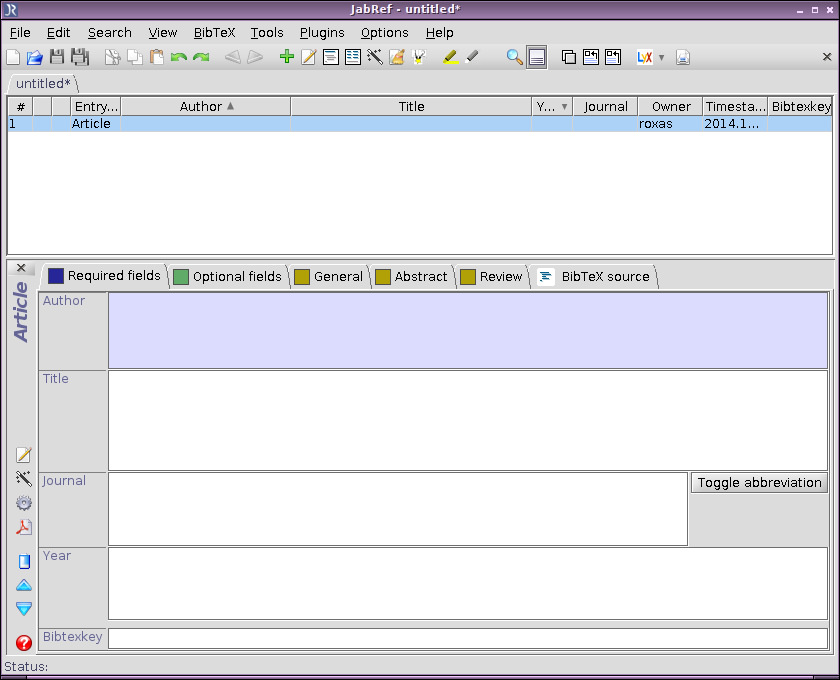Click the yellow highlighter mark entries icon

coord(451,57)
